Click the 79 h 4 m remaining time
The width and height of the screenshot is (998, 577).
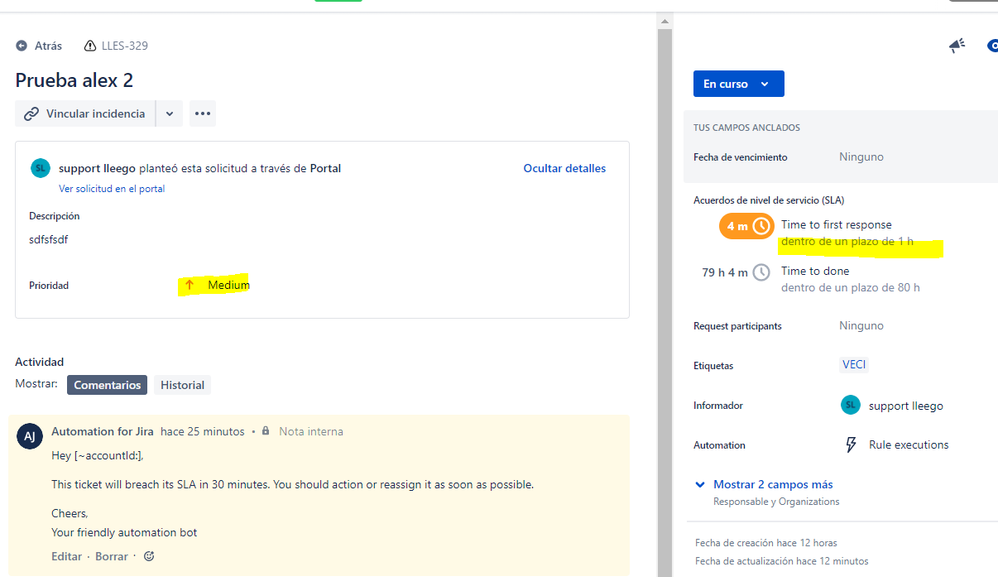click(x=725, y=272)
